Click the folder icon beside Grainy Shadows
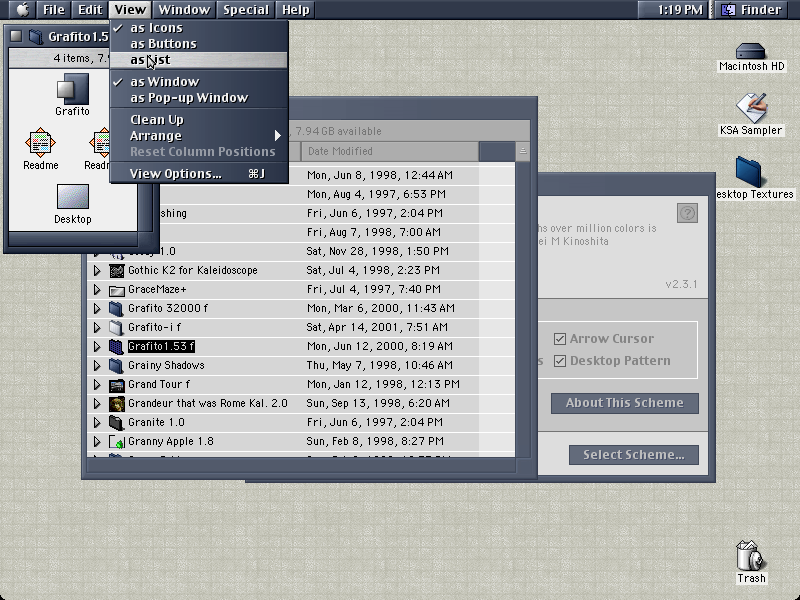The width and height of the screenshot is (800, 600). pos(117,365)
